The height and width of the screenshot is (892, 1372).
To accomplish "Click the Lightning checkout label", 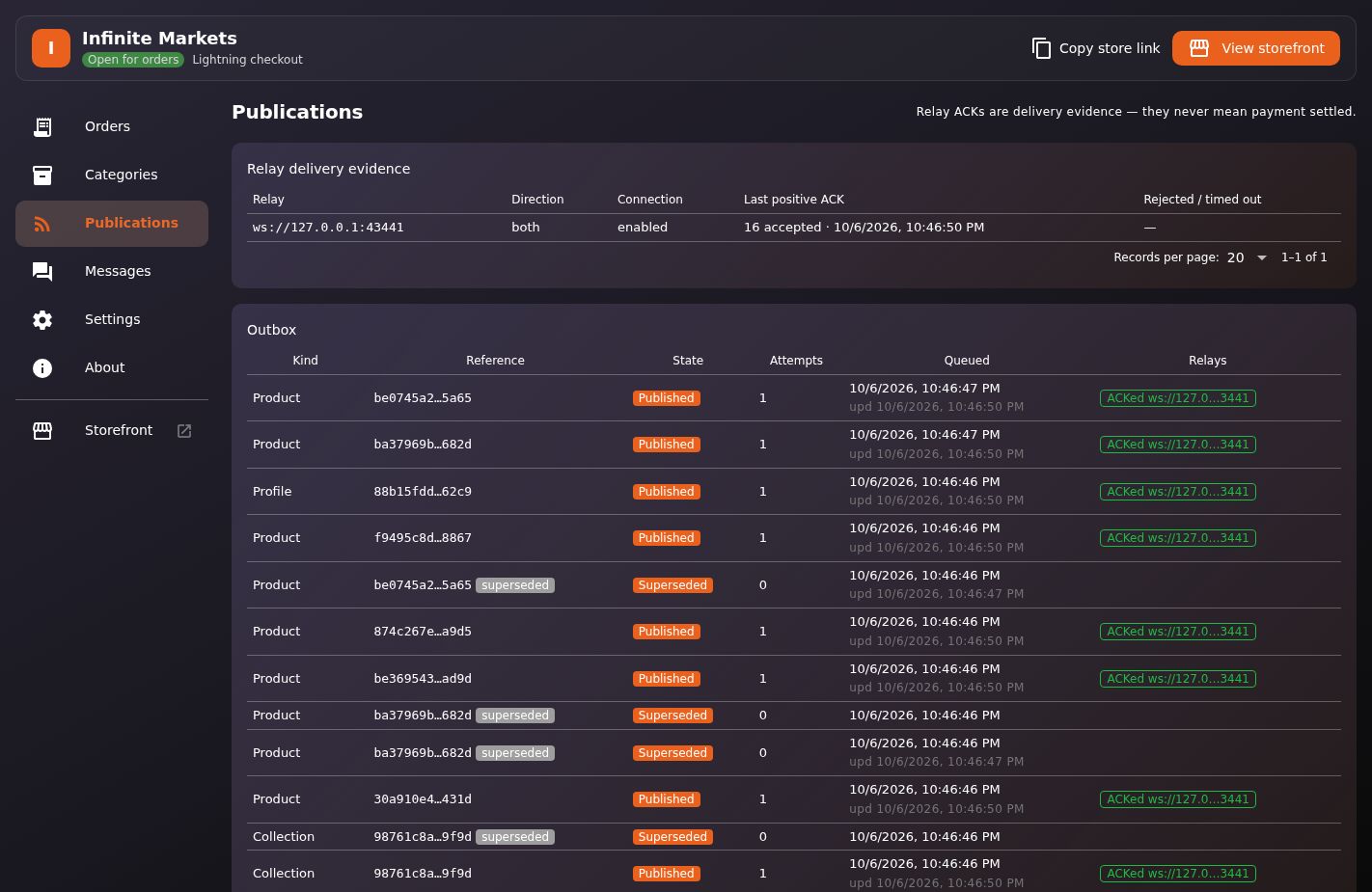I will click(x=247, y=60).
